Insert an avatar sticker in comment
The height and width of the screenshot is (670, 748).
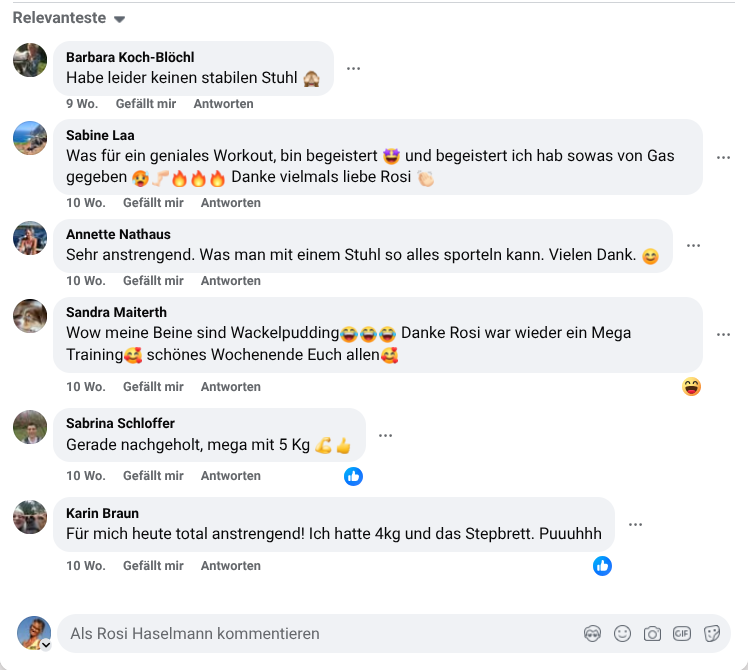[593, 633]
